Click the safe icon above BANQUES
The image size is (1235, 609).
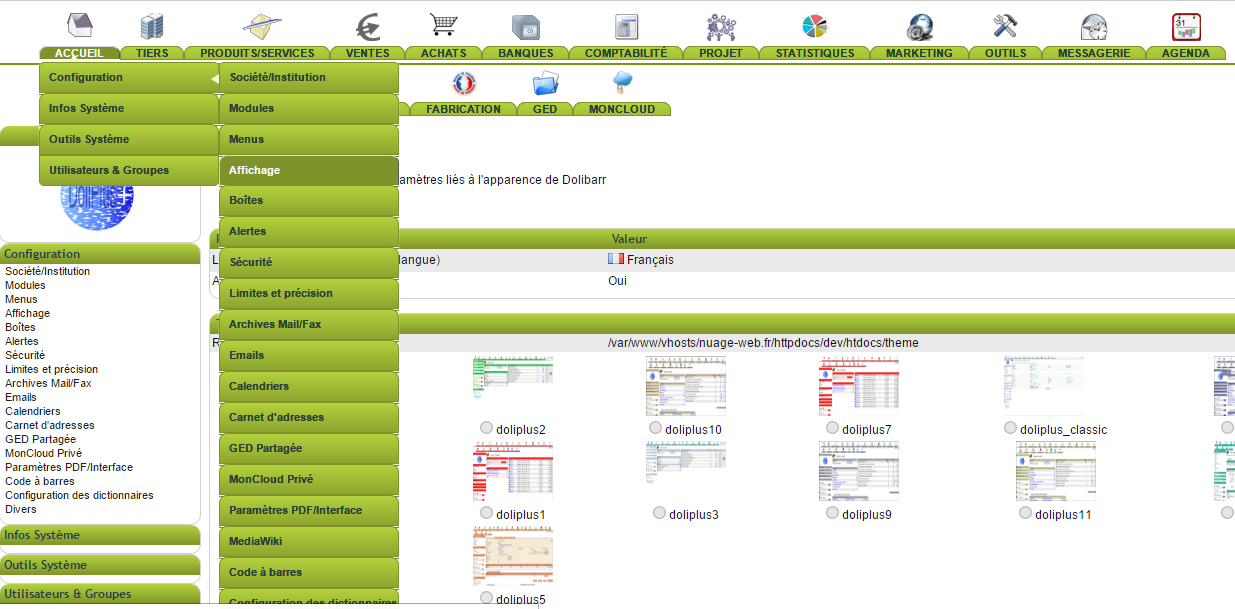[526, 27]
